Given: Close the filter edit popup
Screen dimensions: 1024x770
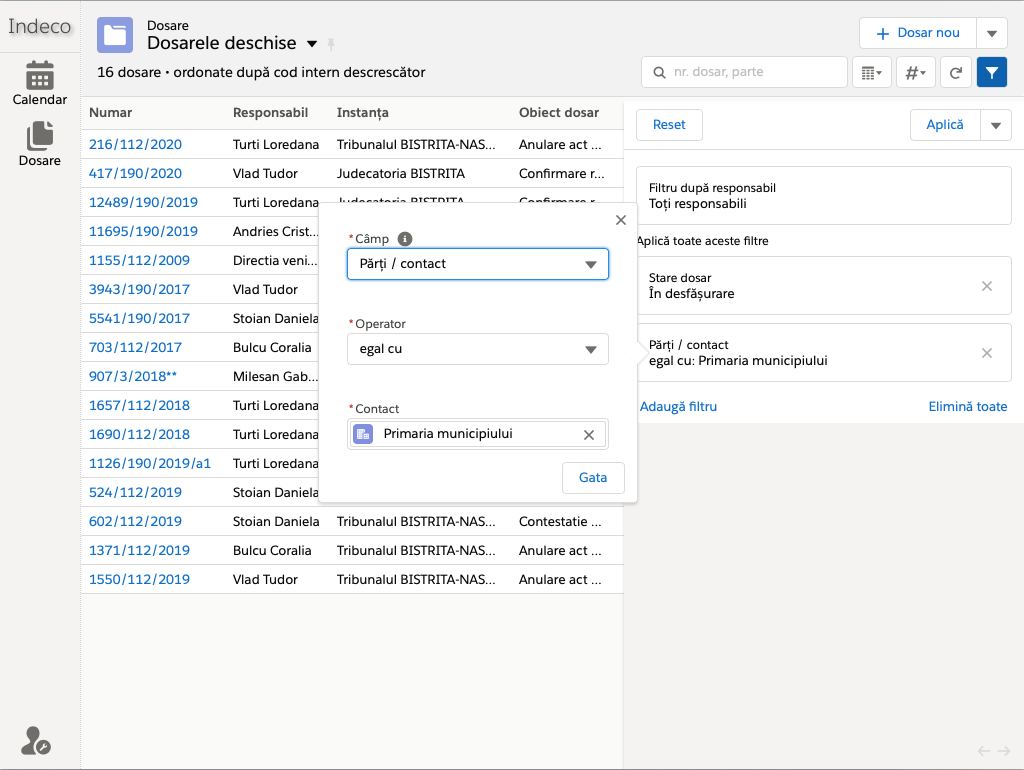Looking at the screenshot, I should (620, 220).
